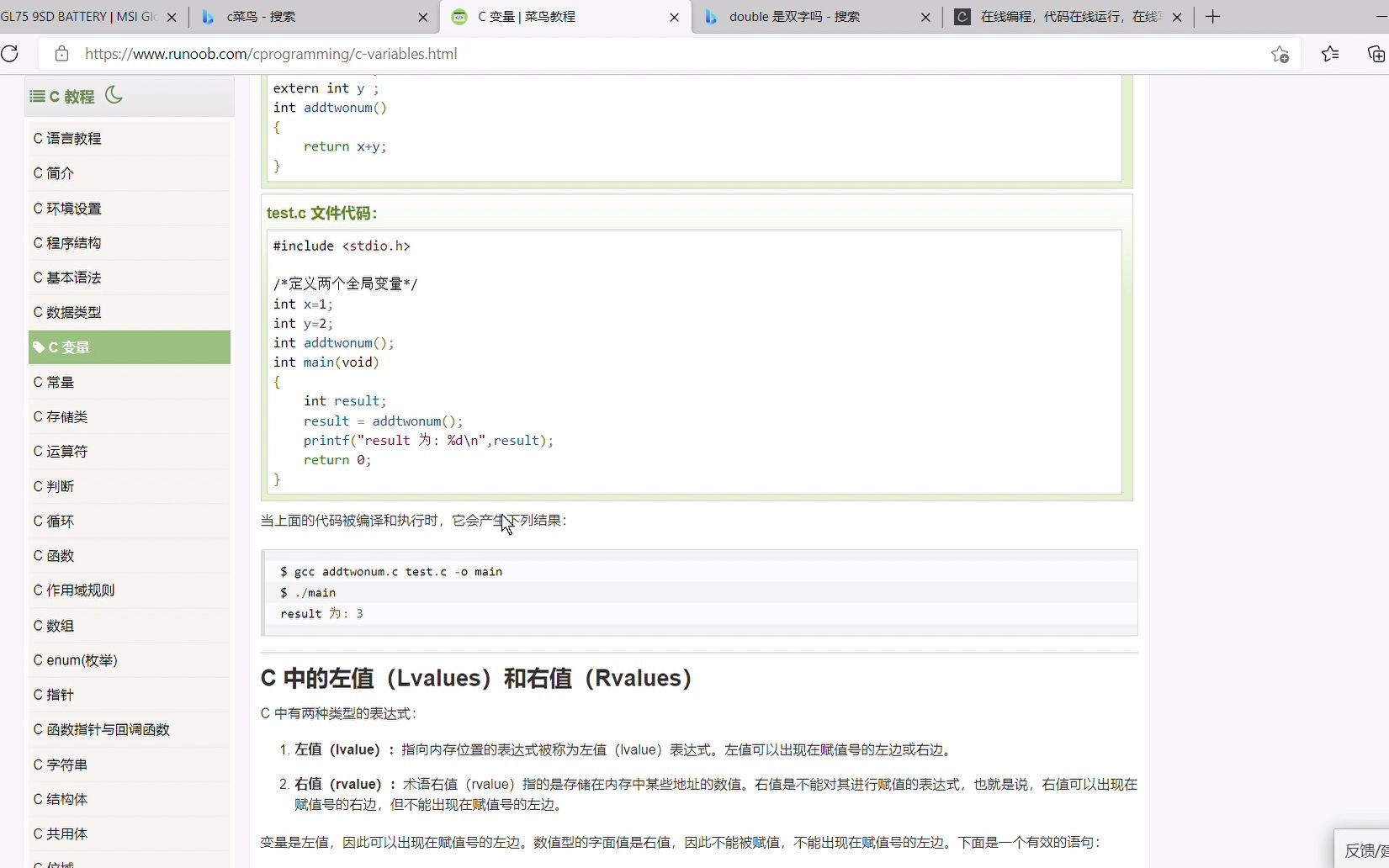Click the 'result 为: 3' output line

point(321,614)
